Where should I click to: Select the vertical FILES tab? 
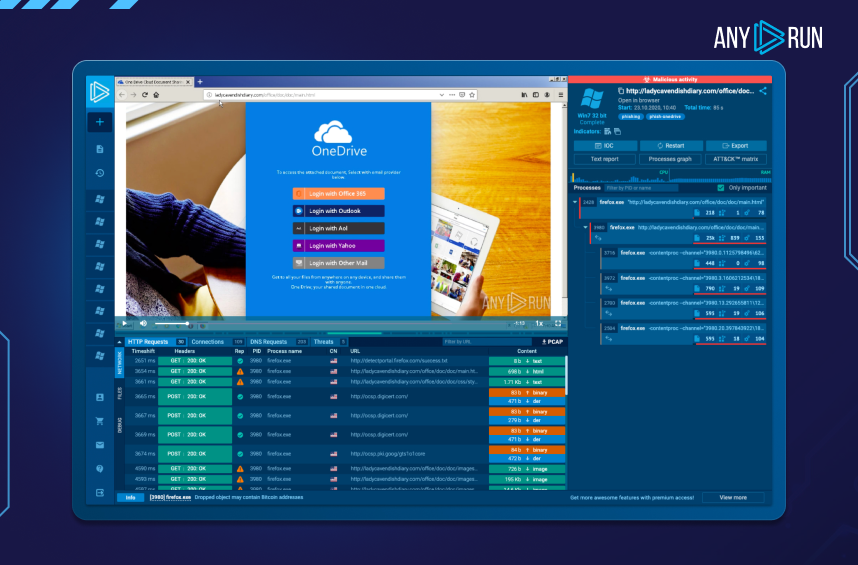[x=120, y=393]
